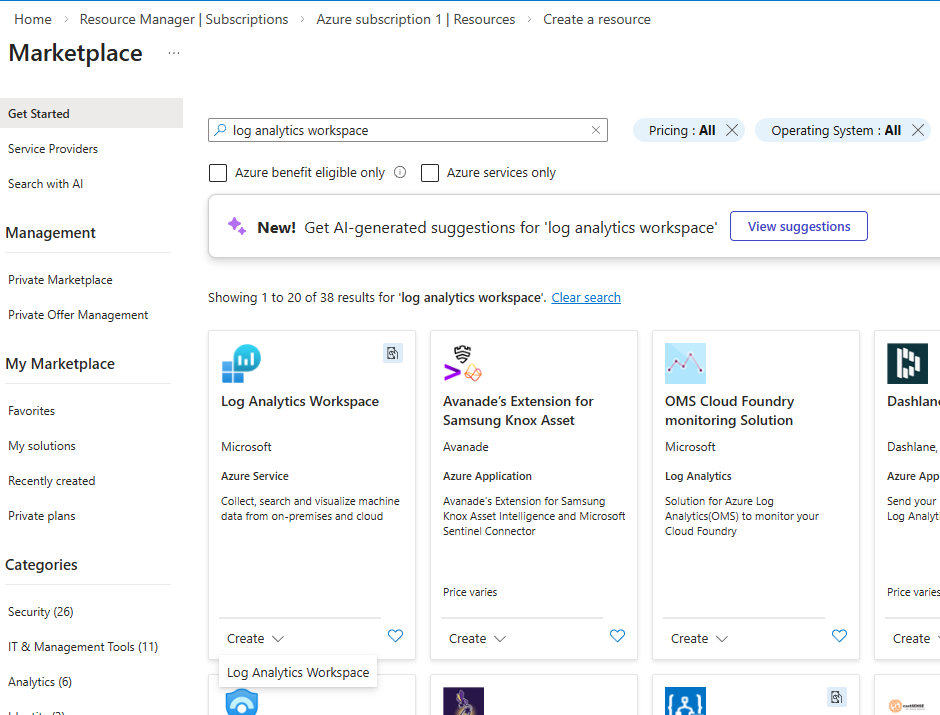Click the View suggestions button
Viewport: 940px width, 715px height.
coord(798,226)
